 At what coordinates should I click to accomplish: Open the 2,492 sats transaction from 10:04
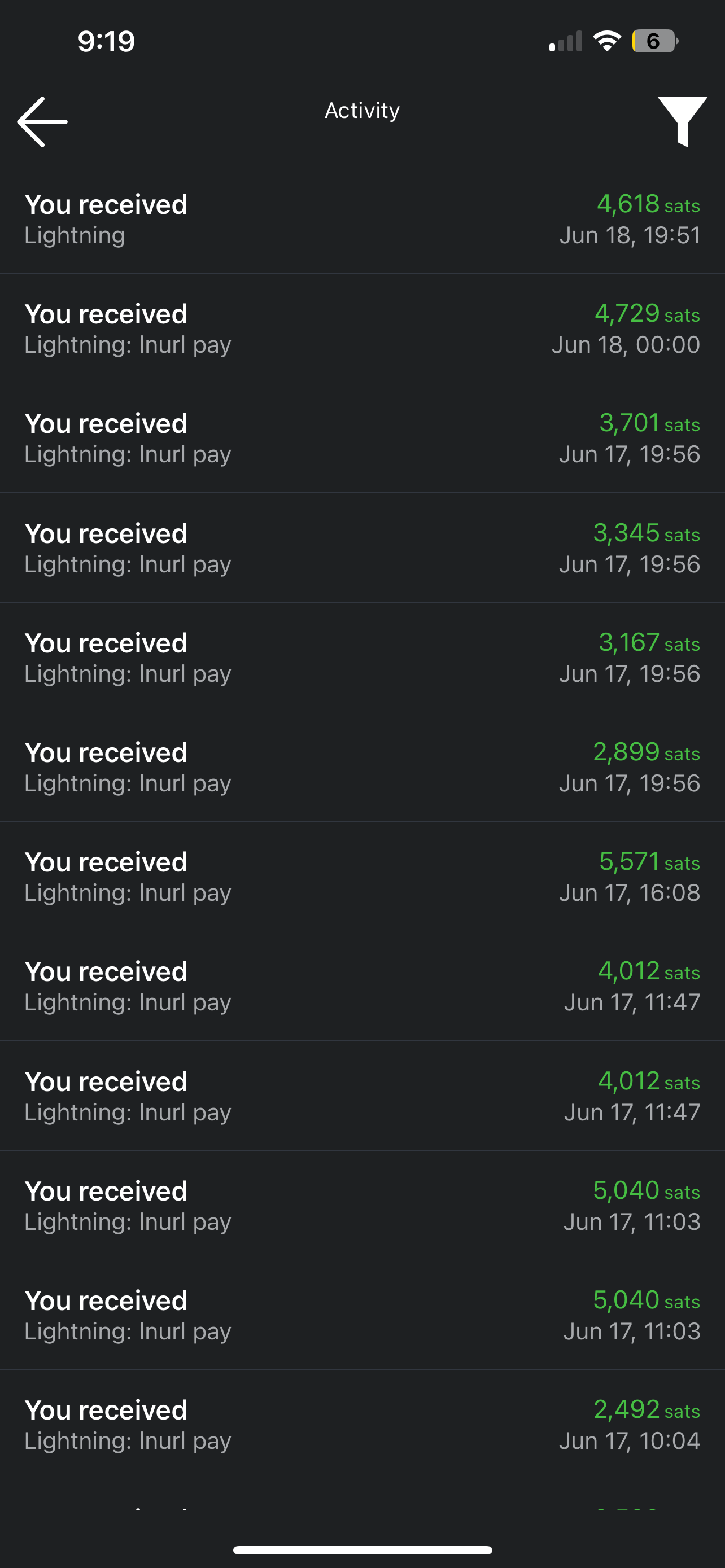[362, 1424]
